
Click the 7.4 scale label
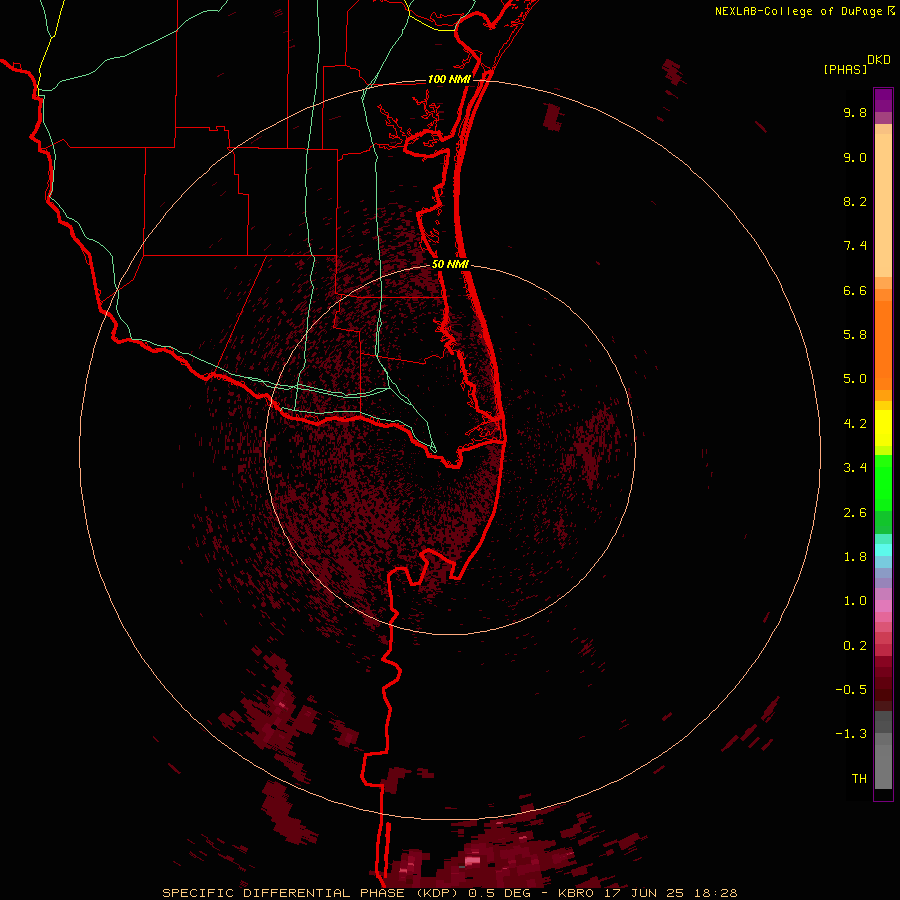coord(855,246)
